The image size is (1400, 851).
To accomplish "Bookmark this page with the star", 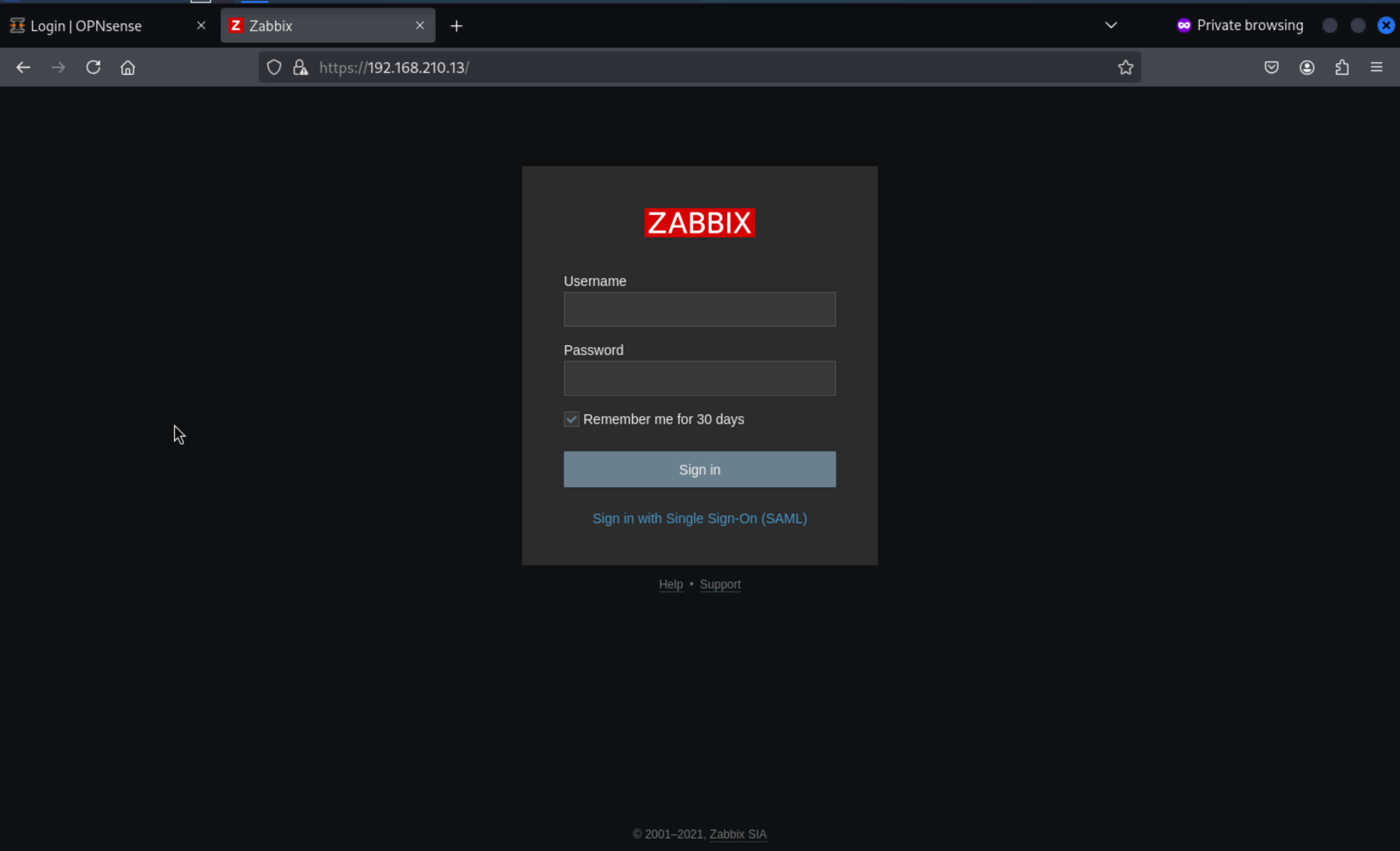I will (x=1125, y=68).
